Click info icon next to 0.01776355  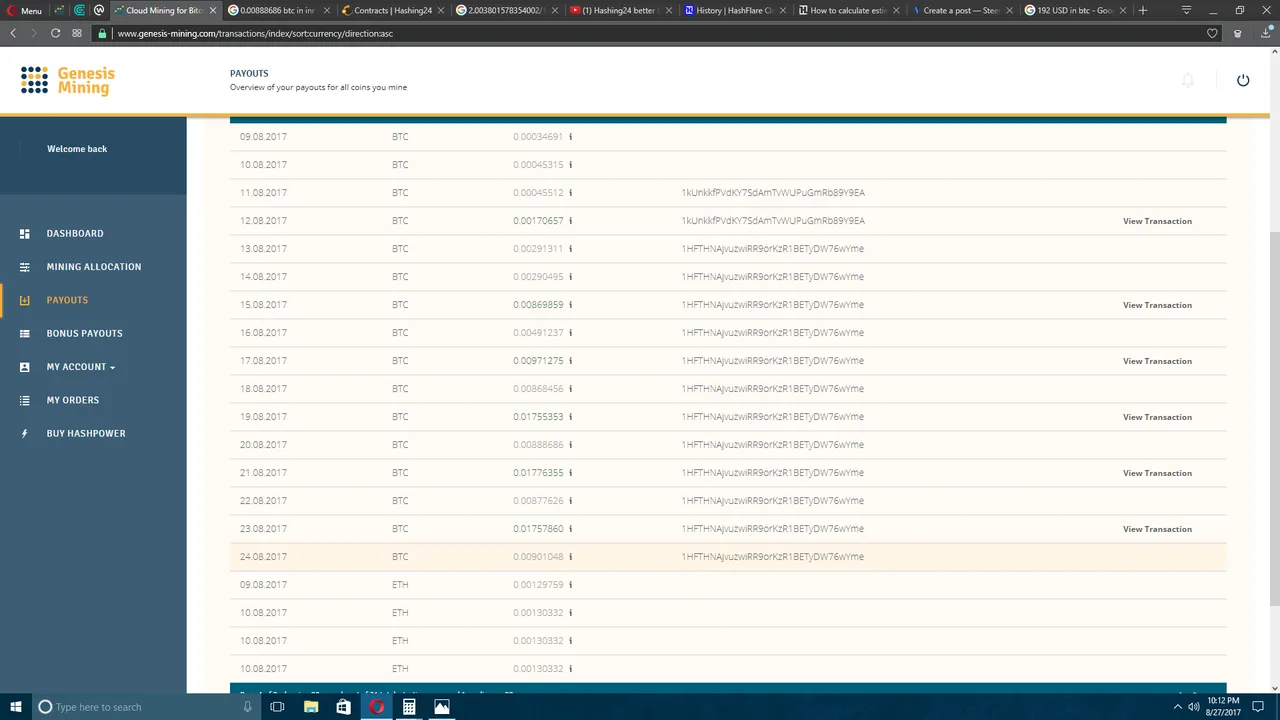pos(571,473)
